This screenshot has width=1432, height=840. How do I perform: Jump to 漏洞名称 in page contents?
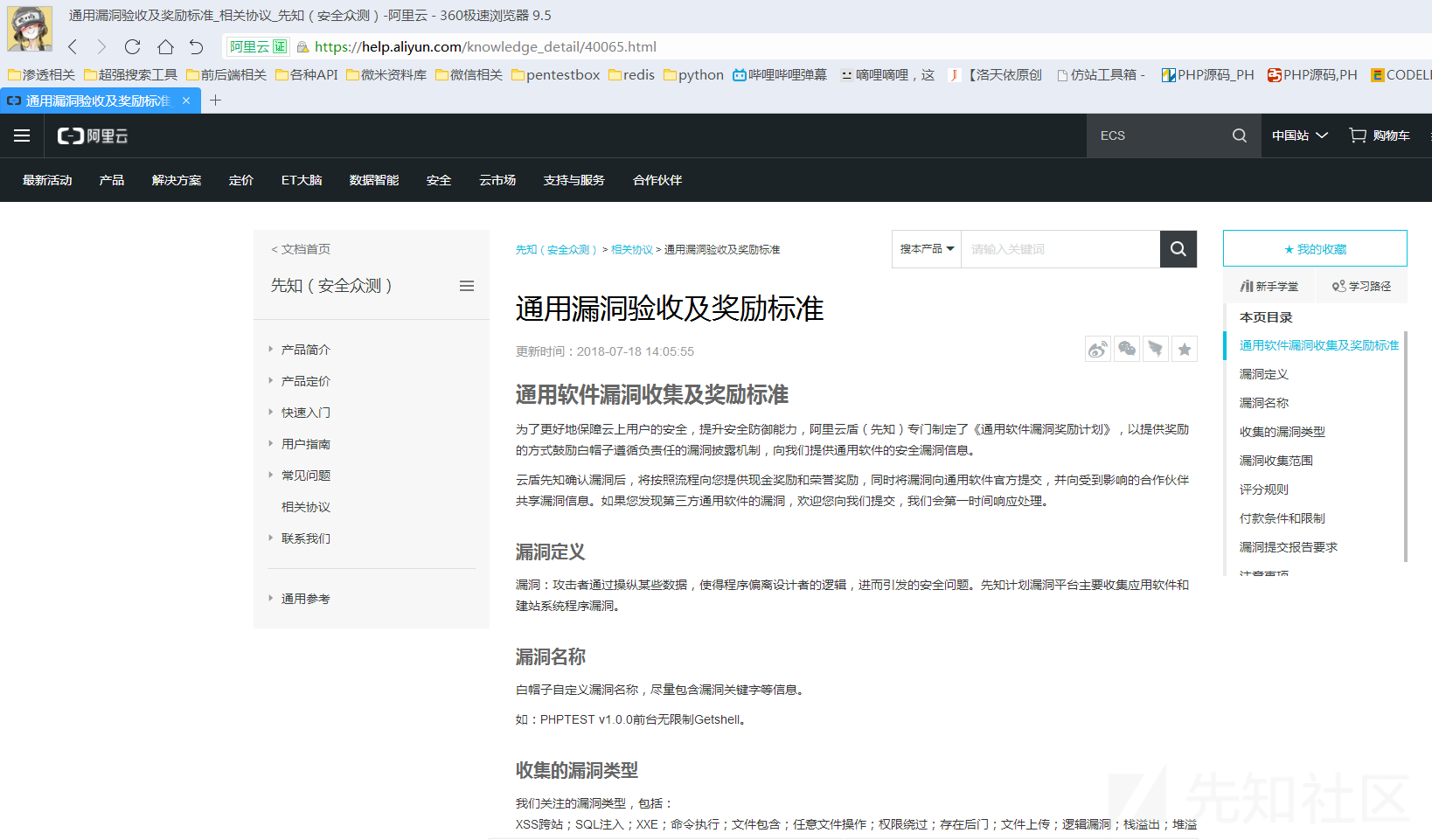1264,403
